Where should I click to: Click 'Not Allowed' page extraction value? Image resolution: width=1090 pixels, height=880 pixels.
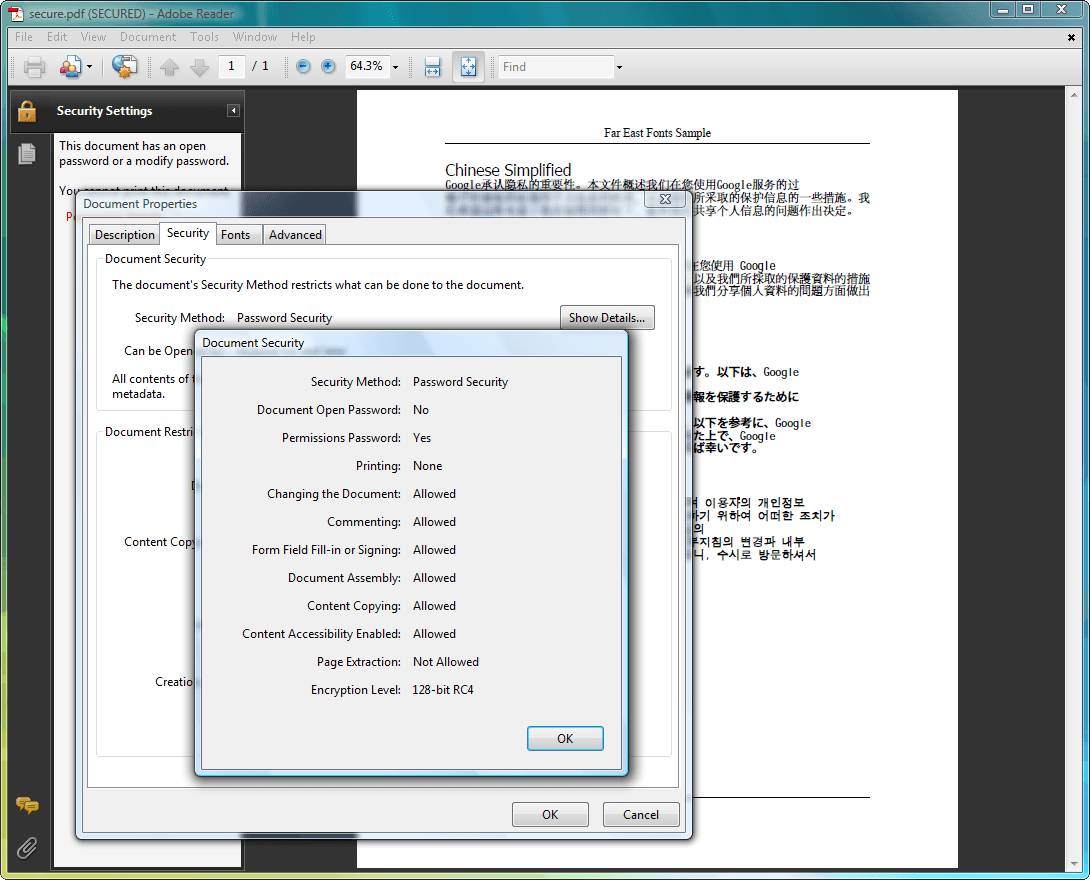click(446, 662)
